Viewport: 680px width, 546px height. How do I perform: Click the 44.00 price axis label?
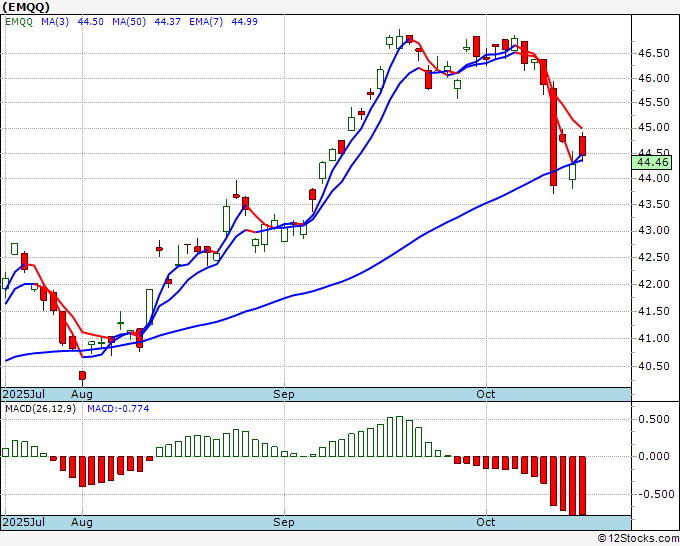pos(654,178)
